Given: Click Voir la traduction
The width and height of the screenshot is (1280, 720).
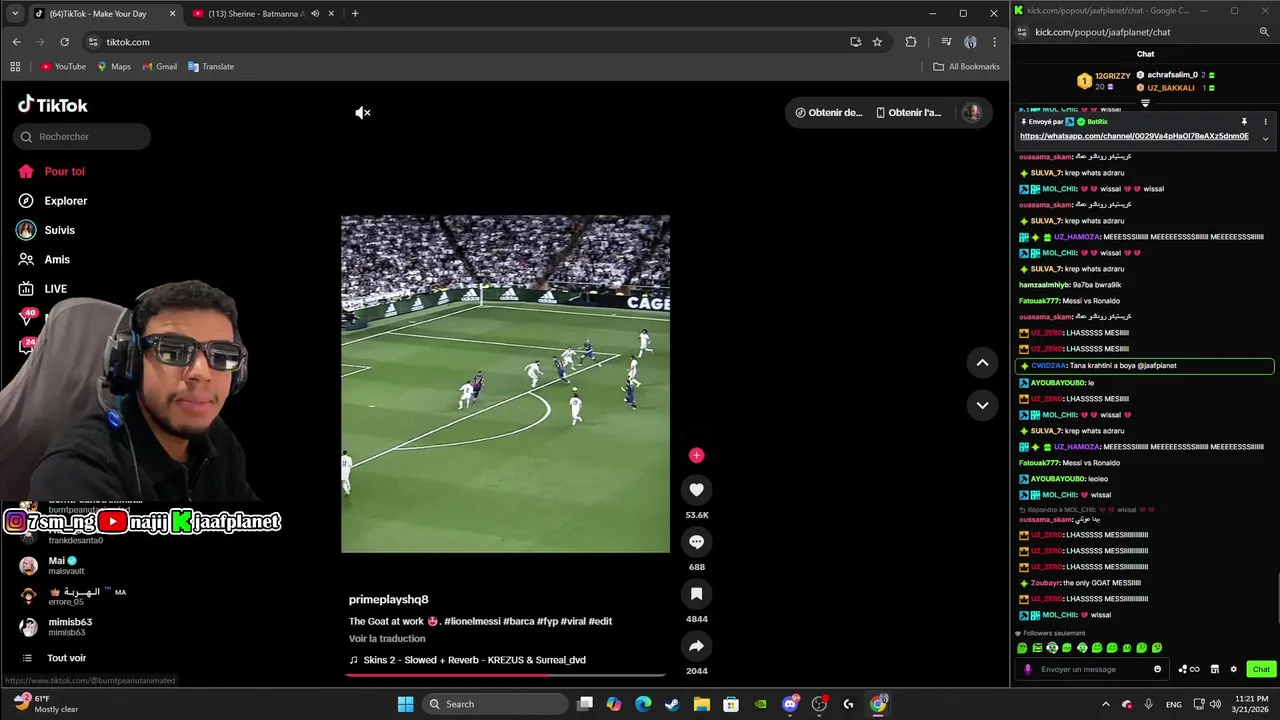Looking at the screenshot, I should (x=387, y=639).
